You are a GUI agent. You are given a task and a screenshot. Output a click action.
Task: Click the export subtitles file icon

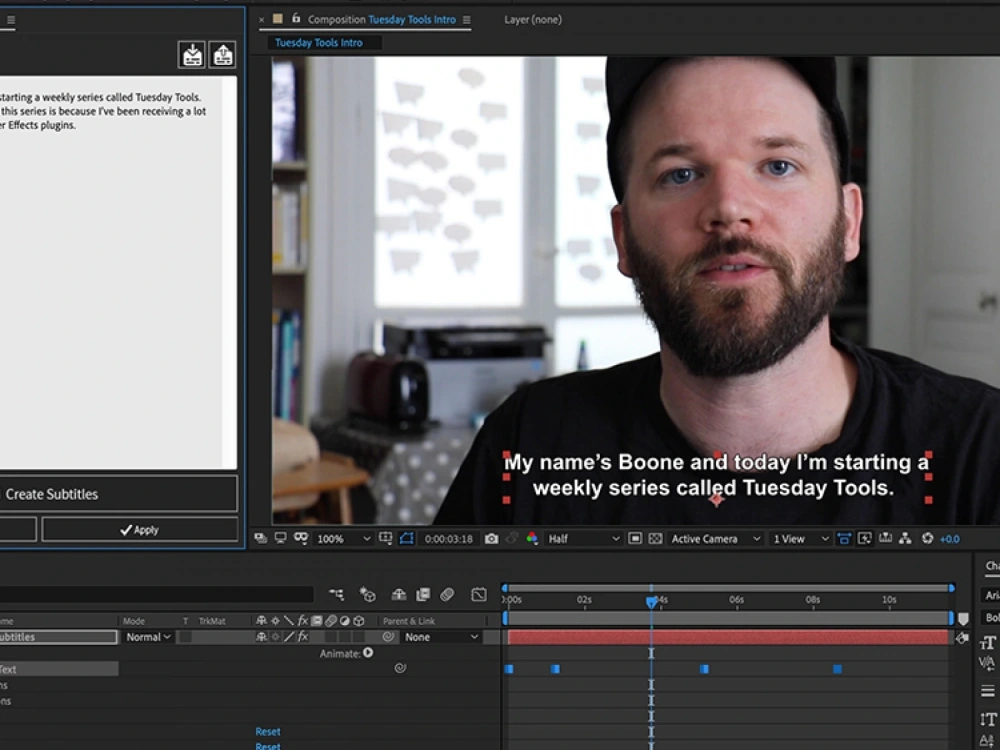tap(223, 55)
